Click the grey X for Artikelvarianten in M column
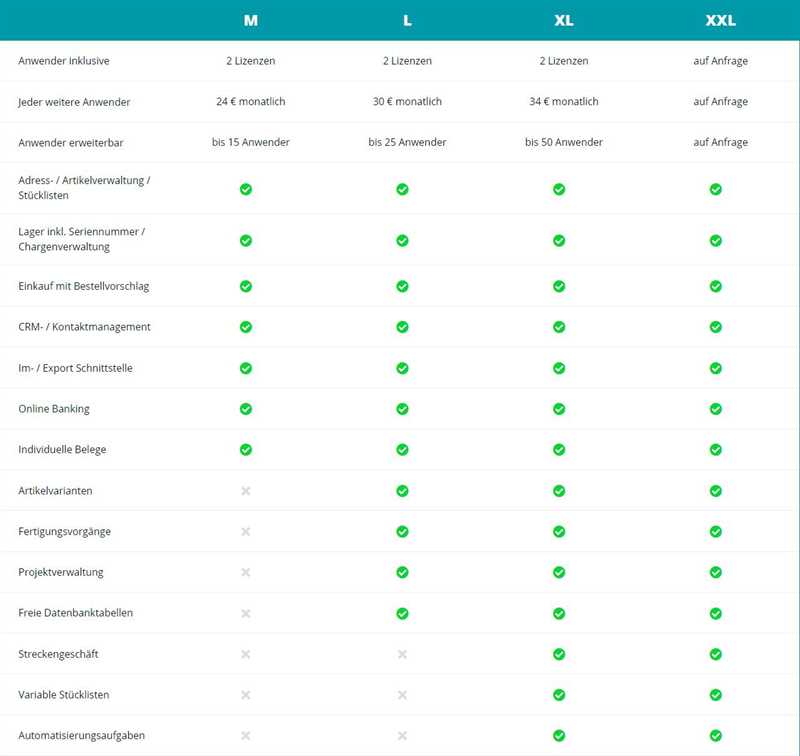The height and width of the screenshot is (756, 800). coord(246,491)
